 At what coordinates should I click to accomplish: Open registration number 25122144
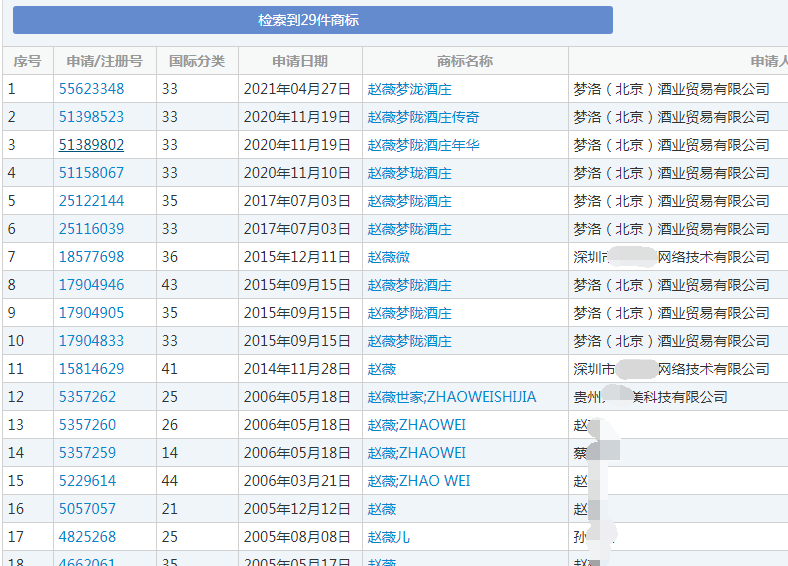pos(91,201)
